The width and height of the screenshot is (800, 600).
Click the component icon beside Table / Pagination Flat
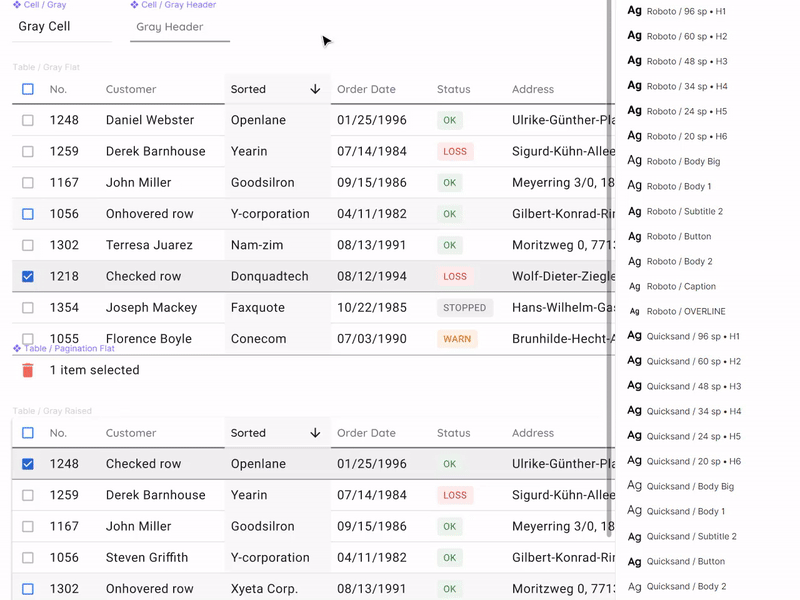pos(17,348)
